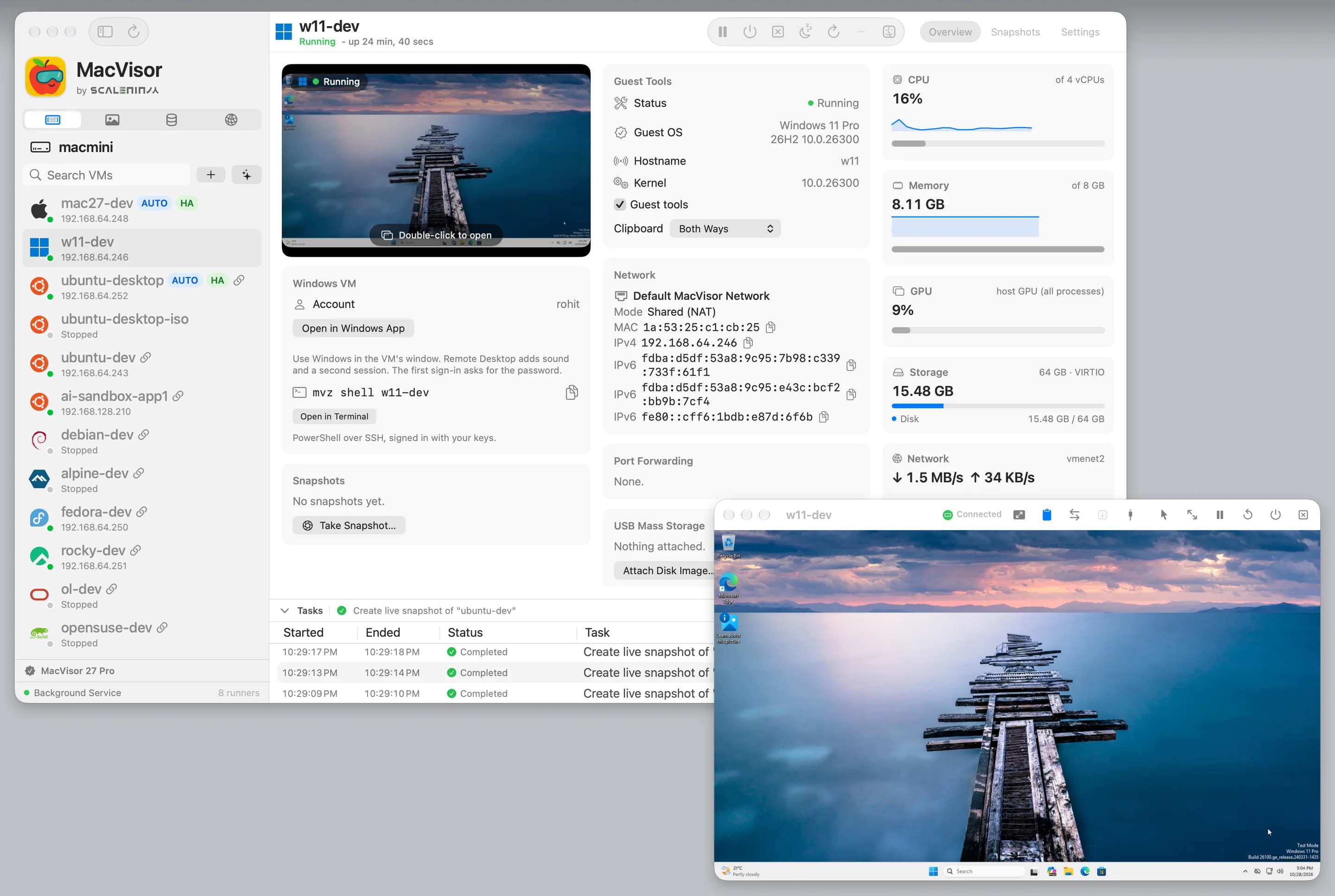Click the USB plug icon in VM window
Viewport: 1335px width, 896px height.
coord(1130,515)
